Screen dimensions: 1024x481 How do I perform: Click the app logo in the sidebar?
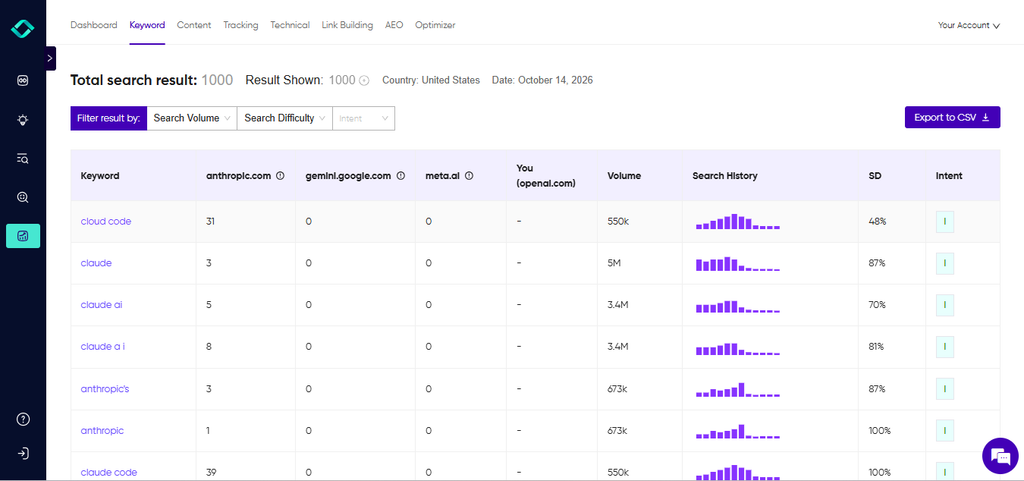pos(23,28)
